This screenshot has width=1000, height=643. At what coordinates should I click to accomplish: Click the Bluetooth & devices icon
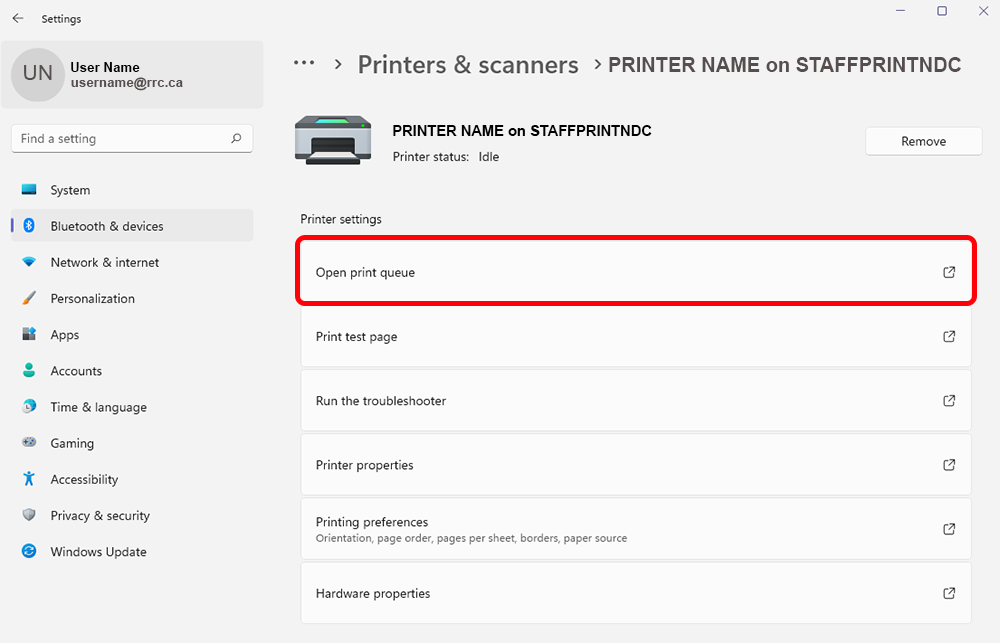tap(29, 226)
